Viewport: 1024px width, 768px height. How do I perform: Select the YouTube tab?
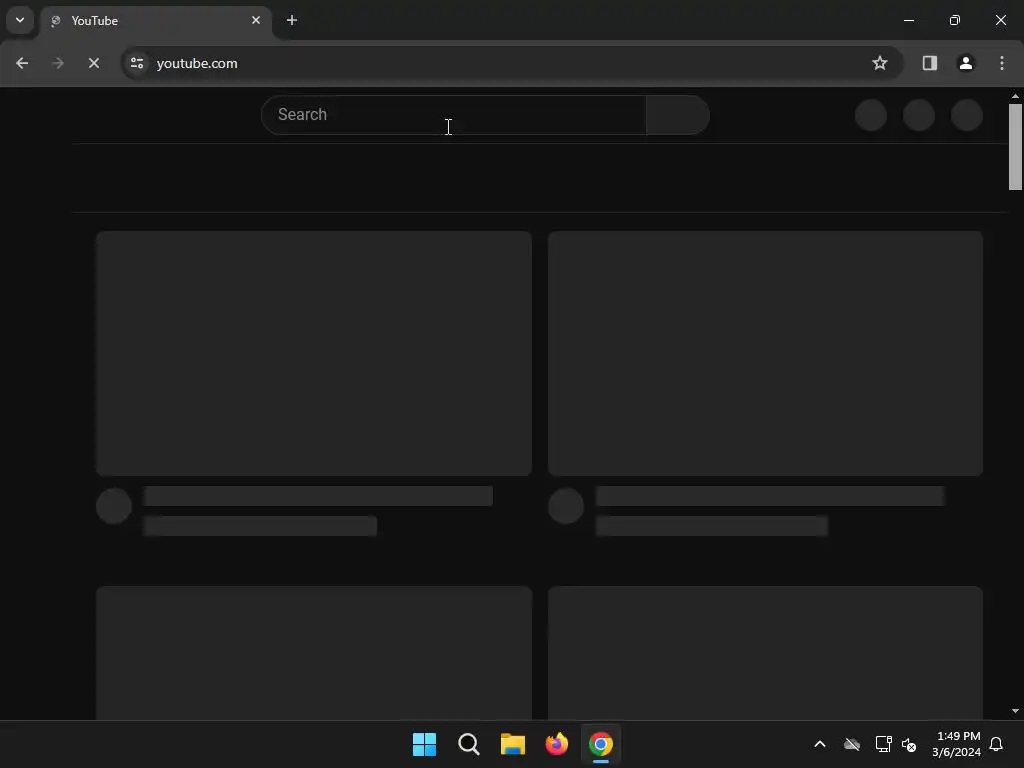coord(157,21)
